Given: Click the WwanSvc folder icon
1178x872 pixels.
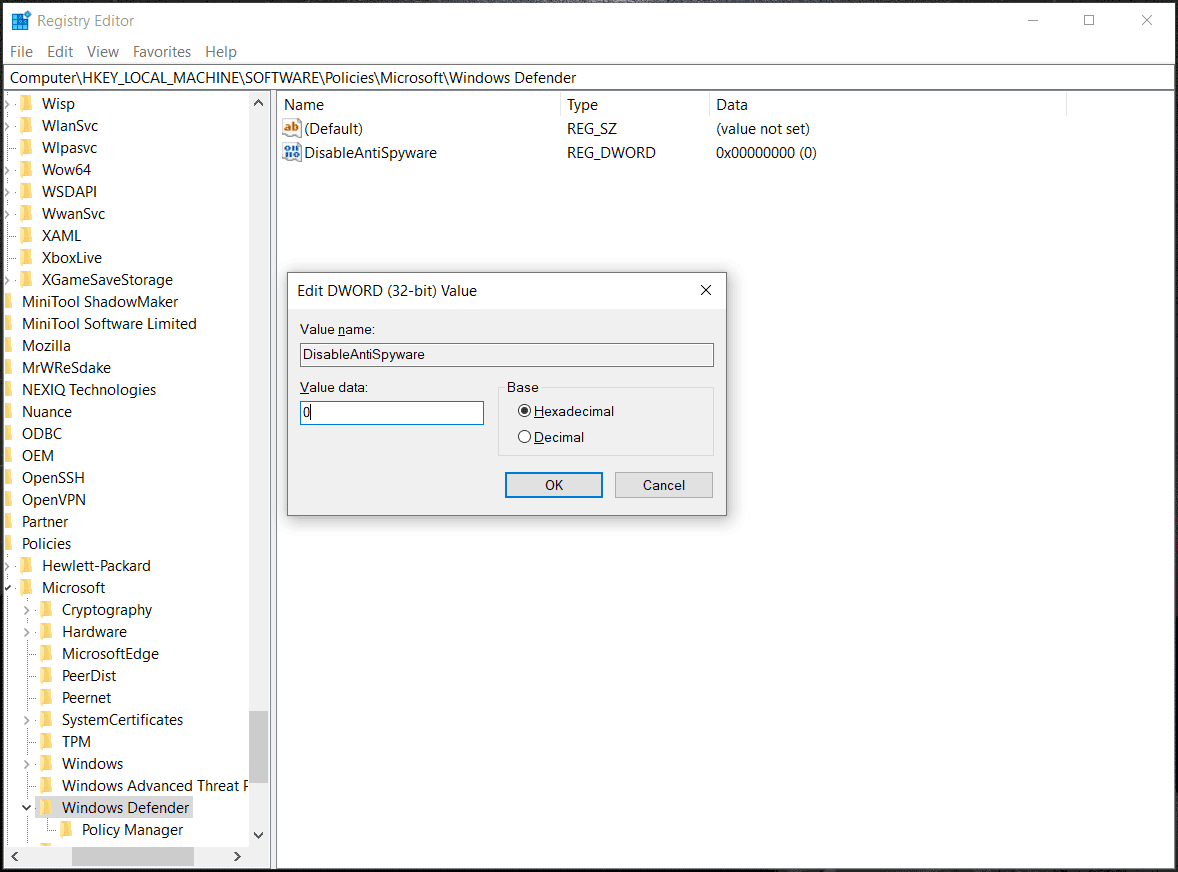Looking at the screenshot, I should 27,213.
